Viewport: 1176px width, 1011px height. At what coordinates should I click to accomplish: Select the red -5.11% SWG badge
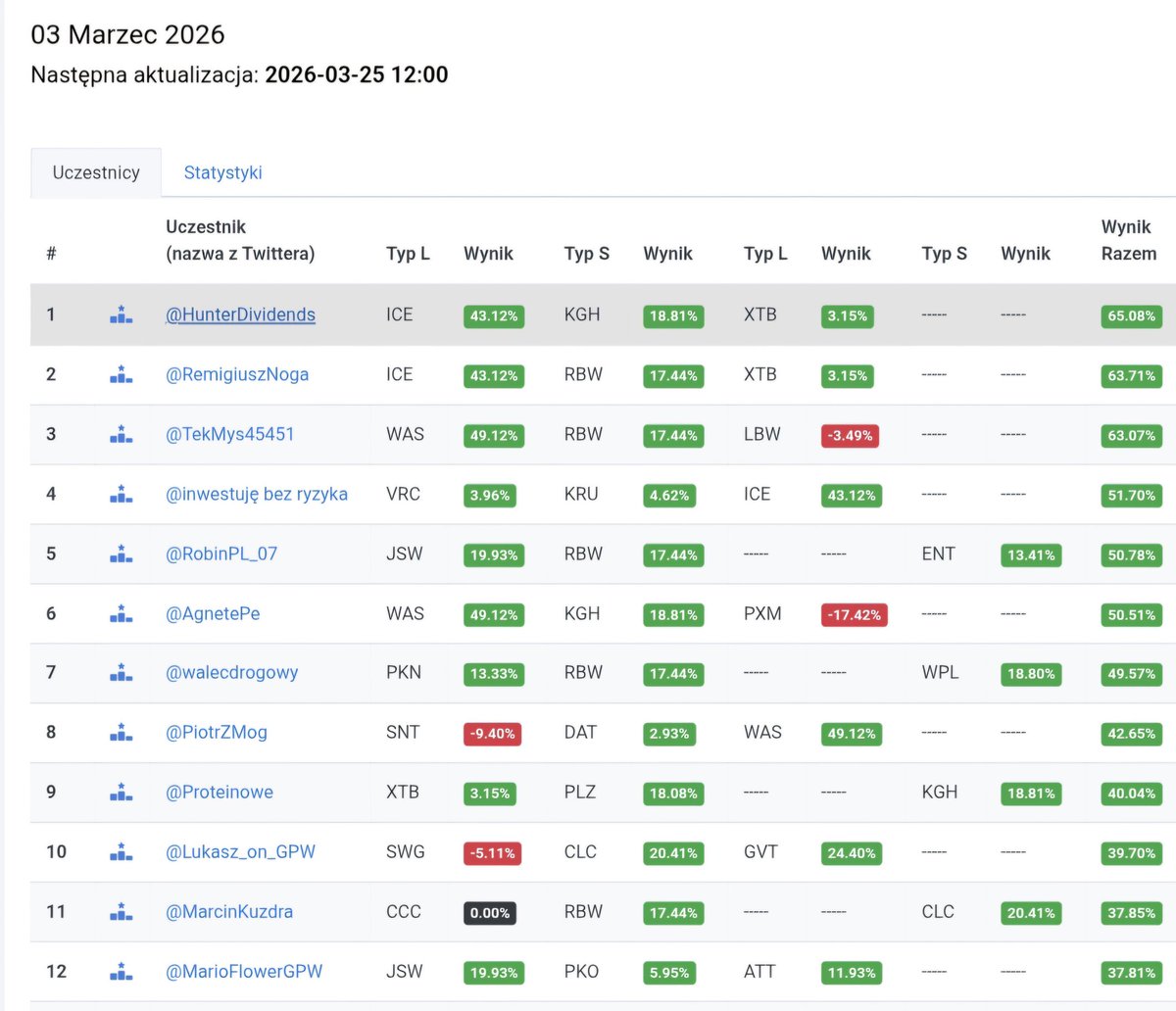(493, 852)
